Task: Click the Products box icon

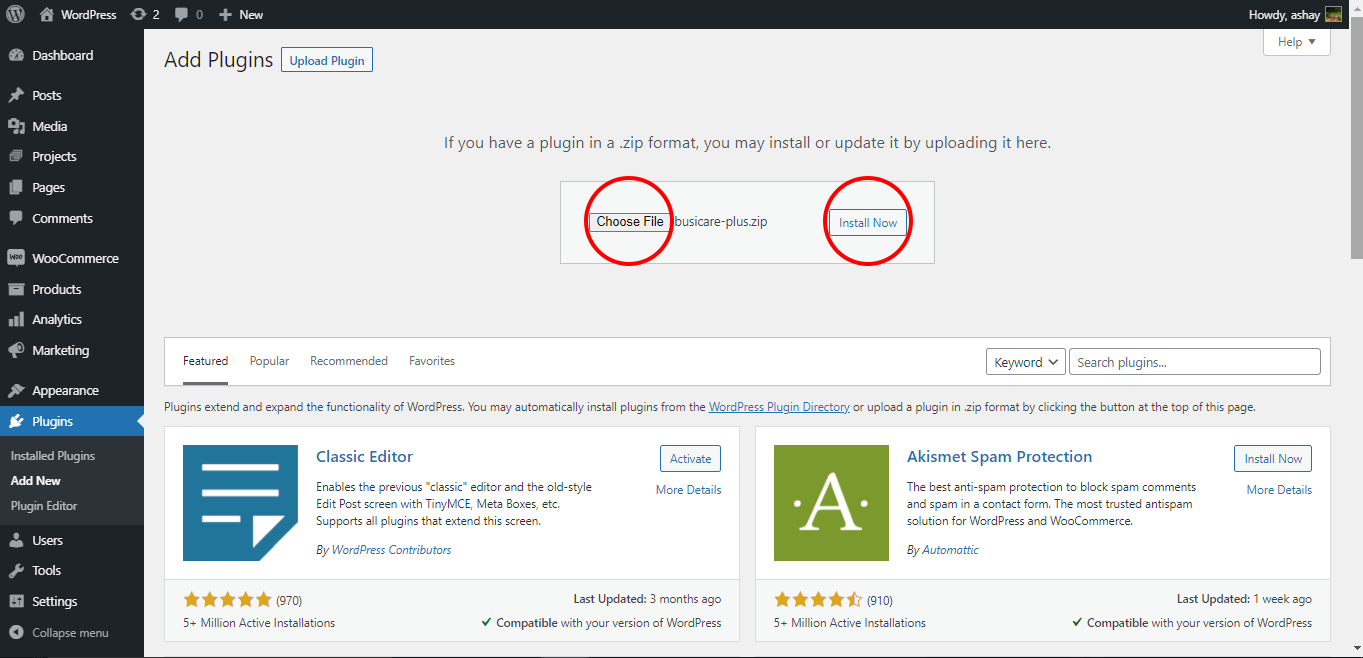Action: point(16,290)
